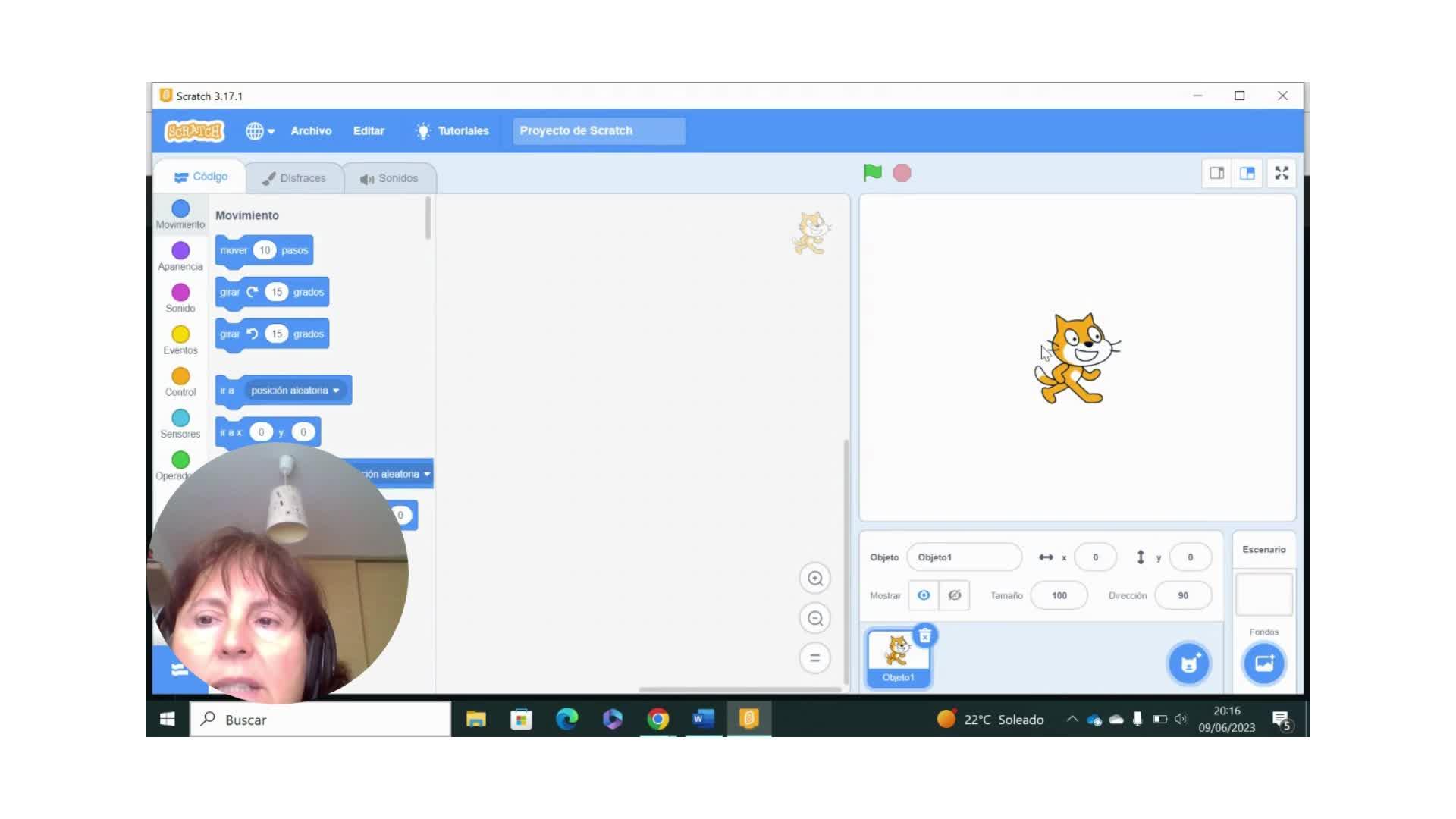The height and width of the screenshot is (819, 1456).
Task: Switch to small stage layout
Action: 1217,174
